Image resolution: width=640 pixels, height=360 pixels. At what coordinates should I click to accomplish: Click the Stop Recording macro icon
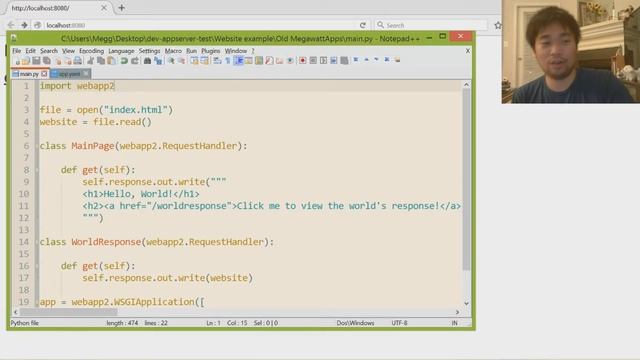pyautogui.click(x=313, y=61)
